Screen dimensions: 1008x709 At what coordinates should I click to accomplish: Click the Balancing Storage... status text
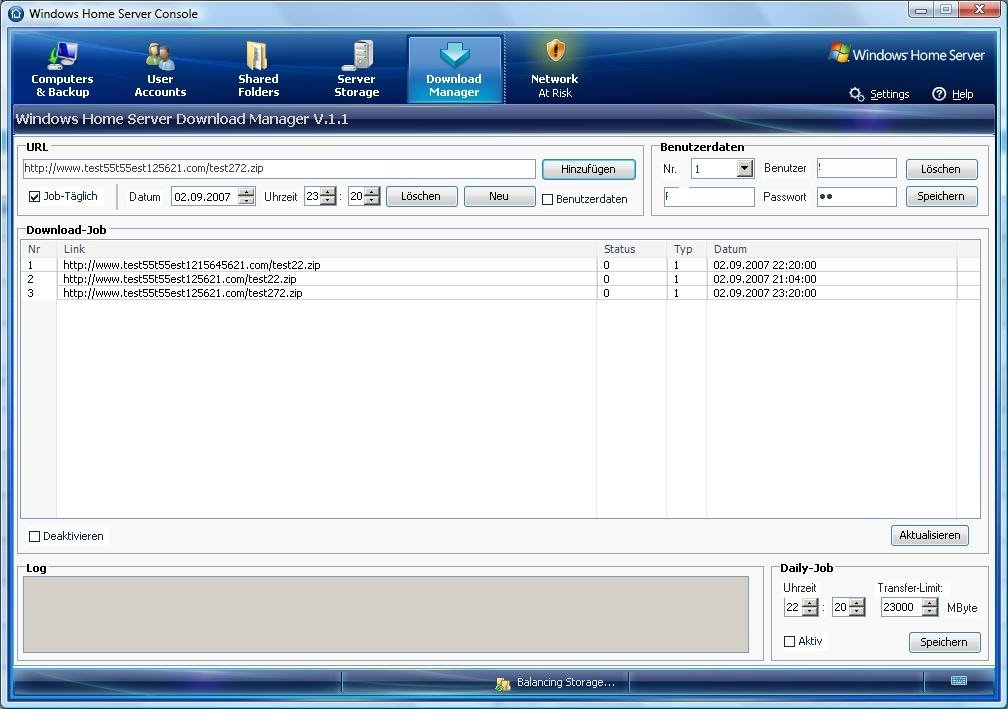coord(566,683)
